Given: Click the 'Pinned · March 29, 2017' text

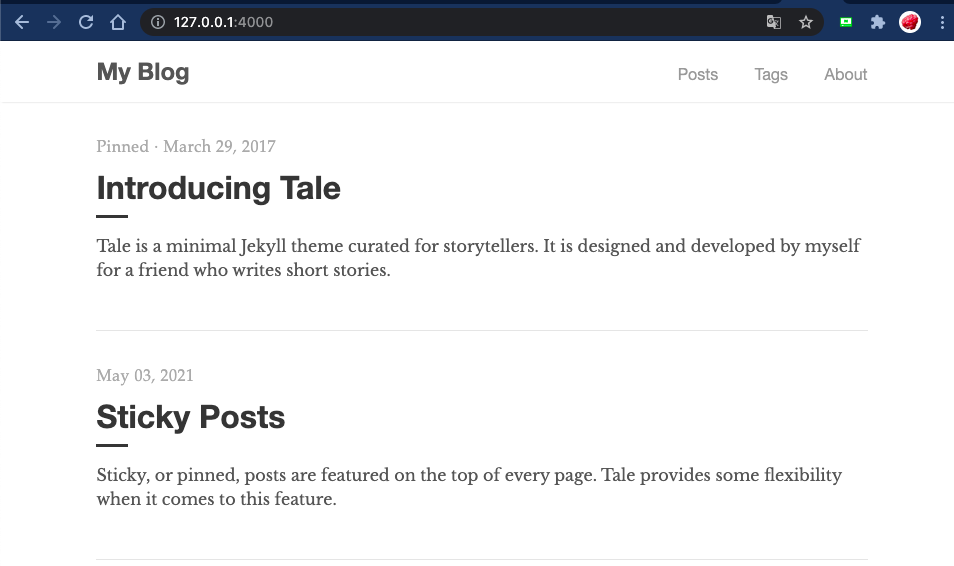Looking at the screenshot, I should [x=186, y=147].
